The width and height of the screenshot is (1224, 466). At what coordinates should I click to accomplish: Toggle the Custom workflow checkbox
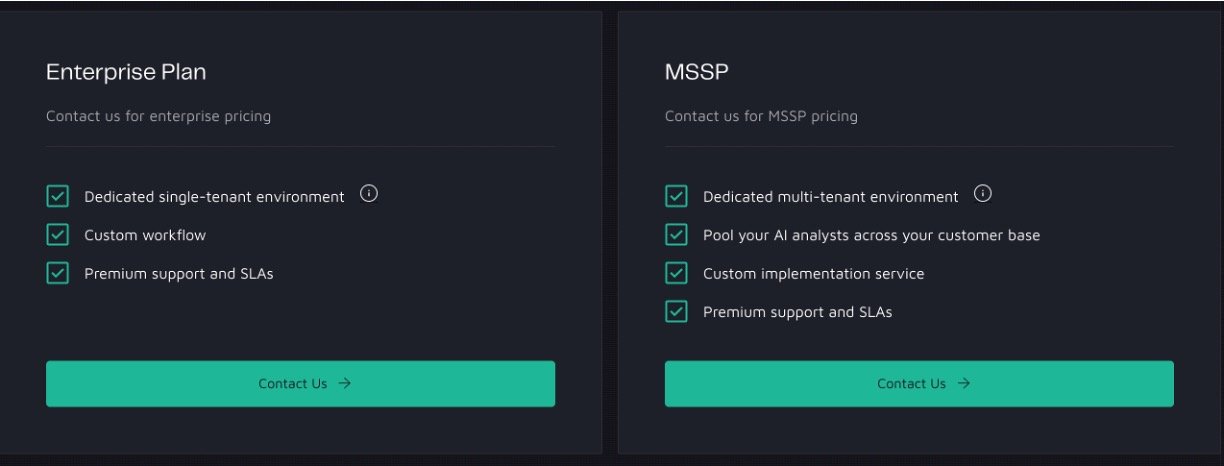pos(58,235)
